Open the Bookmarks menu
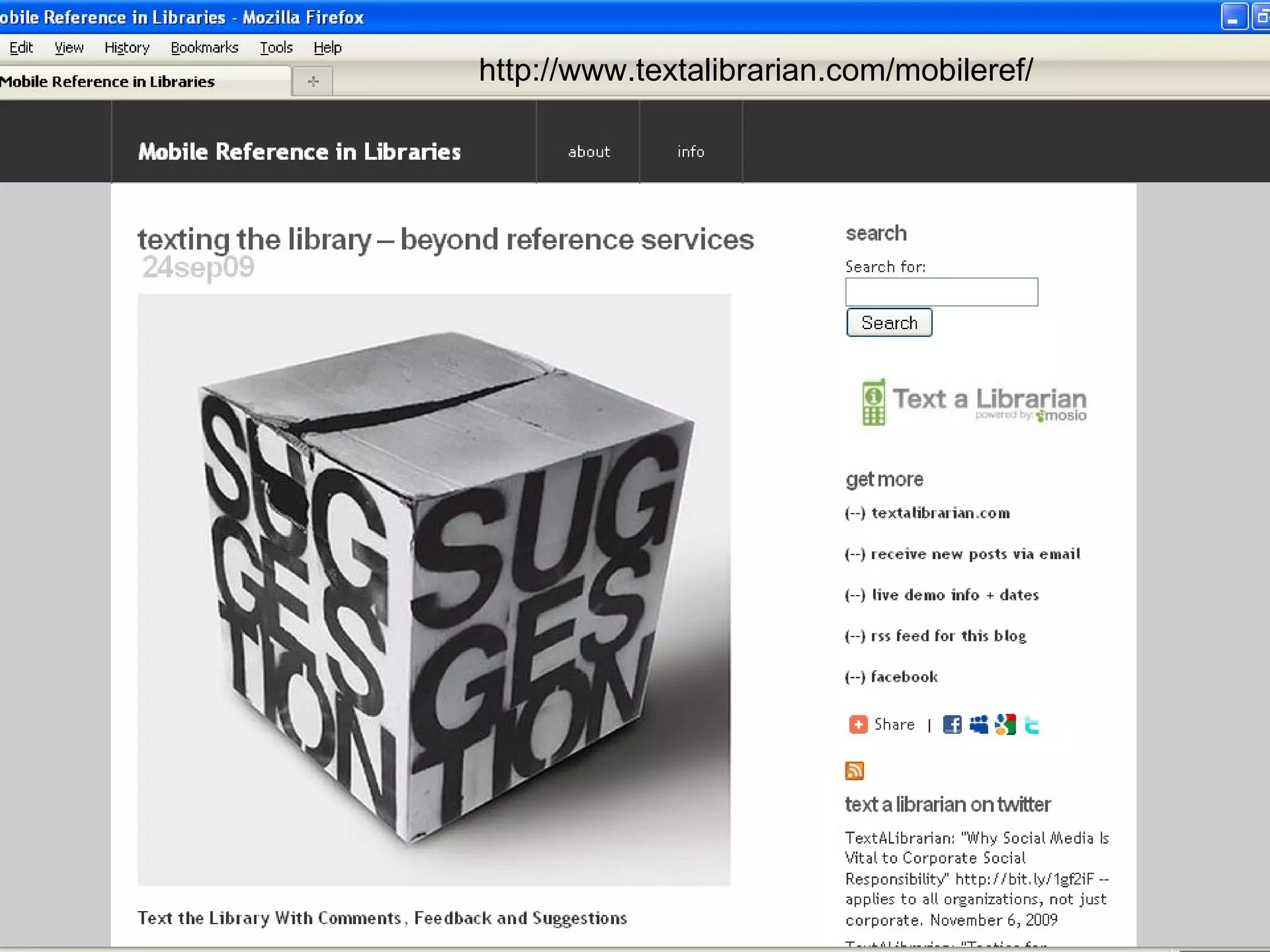The image size is (1270, 952). (x=205, y=48)
